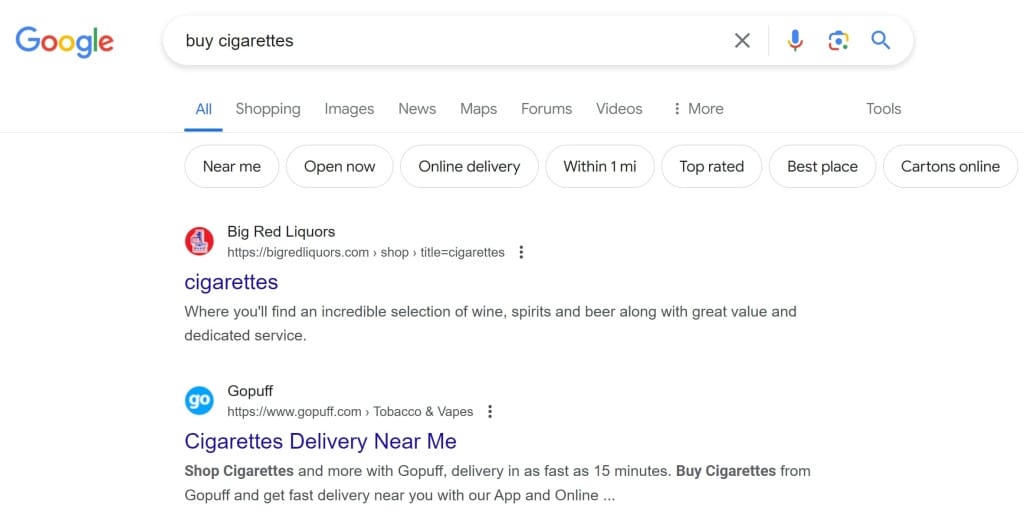1024x532 pixels.
Task: Click the magnifying glass search button
Action: pyautogui.click(x=880, y=41)
